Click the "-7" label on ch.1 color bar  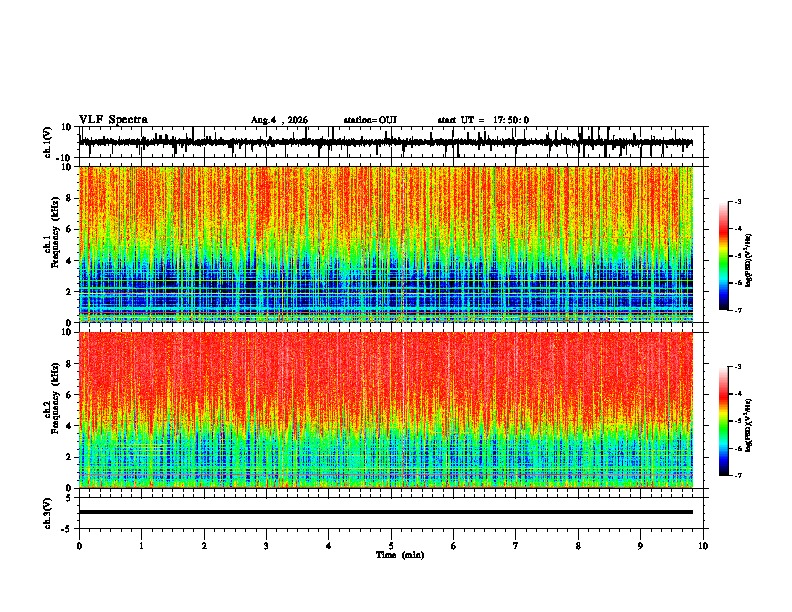point(737,310)
